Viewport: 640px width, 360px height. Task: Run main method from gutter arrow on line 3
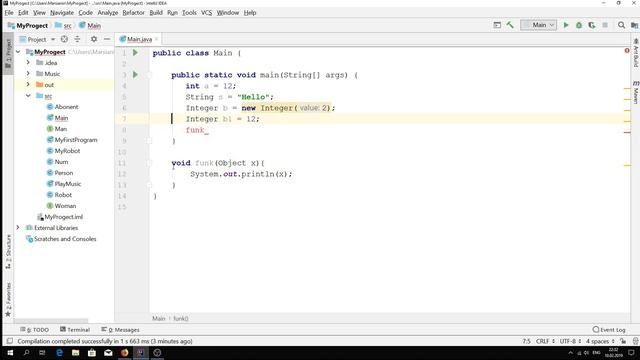pos(135,75)
